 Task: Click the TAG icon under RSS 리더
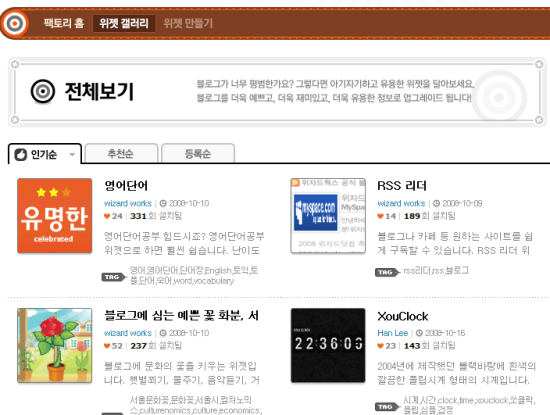[x=387, y=272]
